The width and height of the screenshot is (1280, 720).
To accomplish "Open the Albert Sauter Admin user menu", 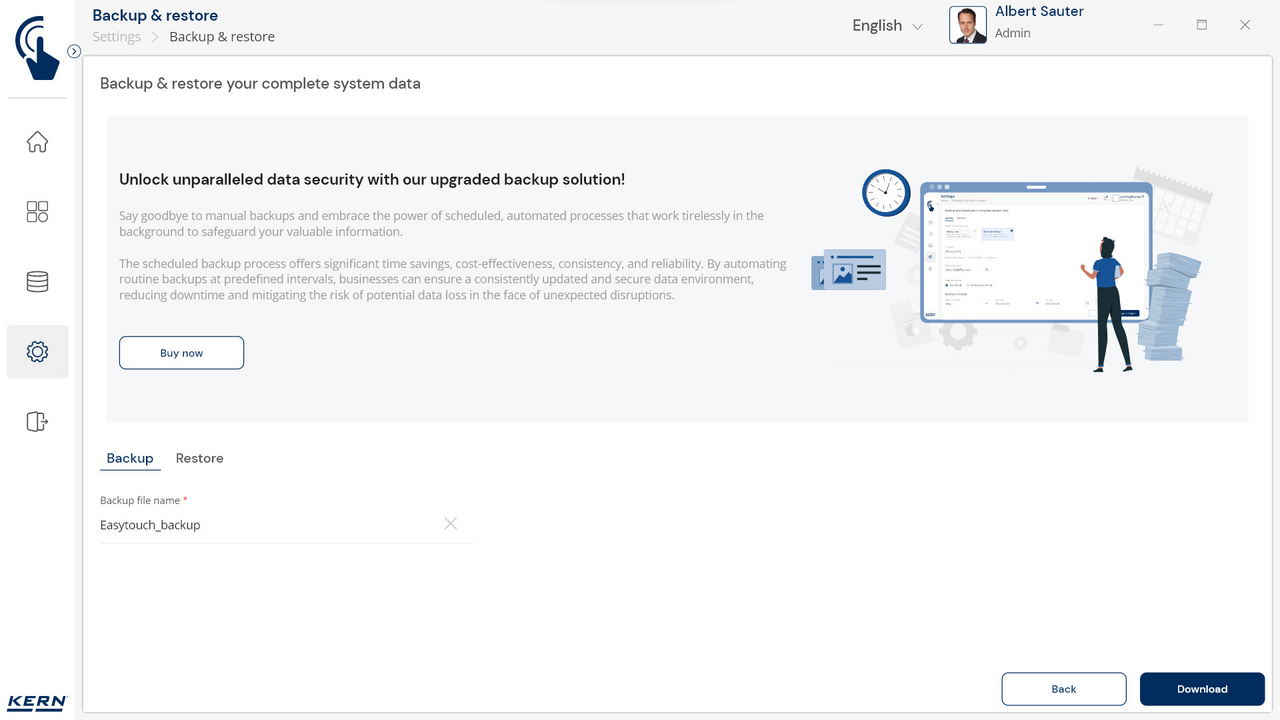I will [1039, 22].
